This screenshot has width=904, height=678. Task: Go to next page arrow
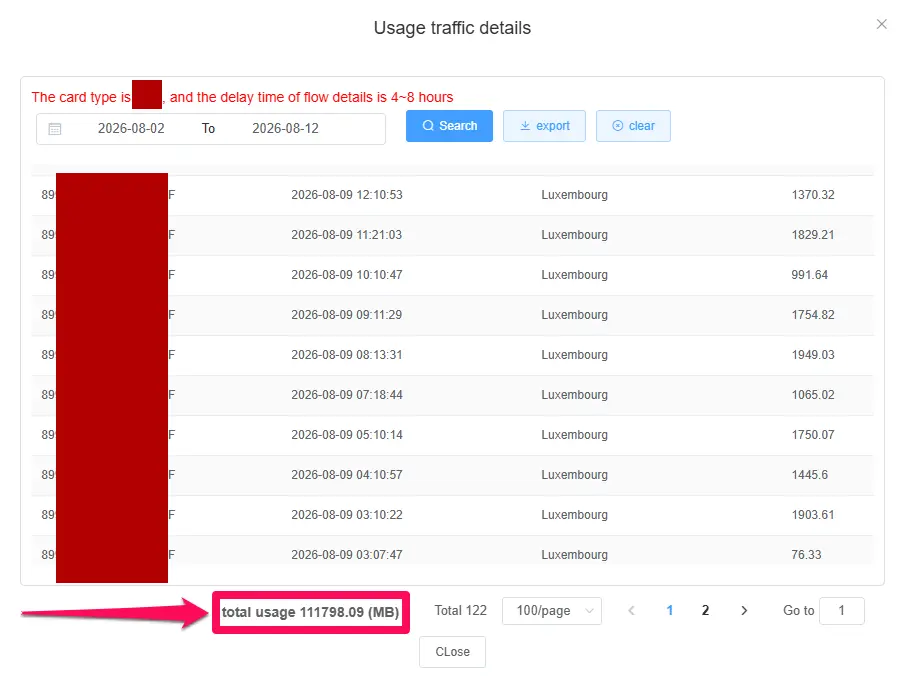pos(744,611)
